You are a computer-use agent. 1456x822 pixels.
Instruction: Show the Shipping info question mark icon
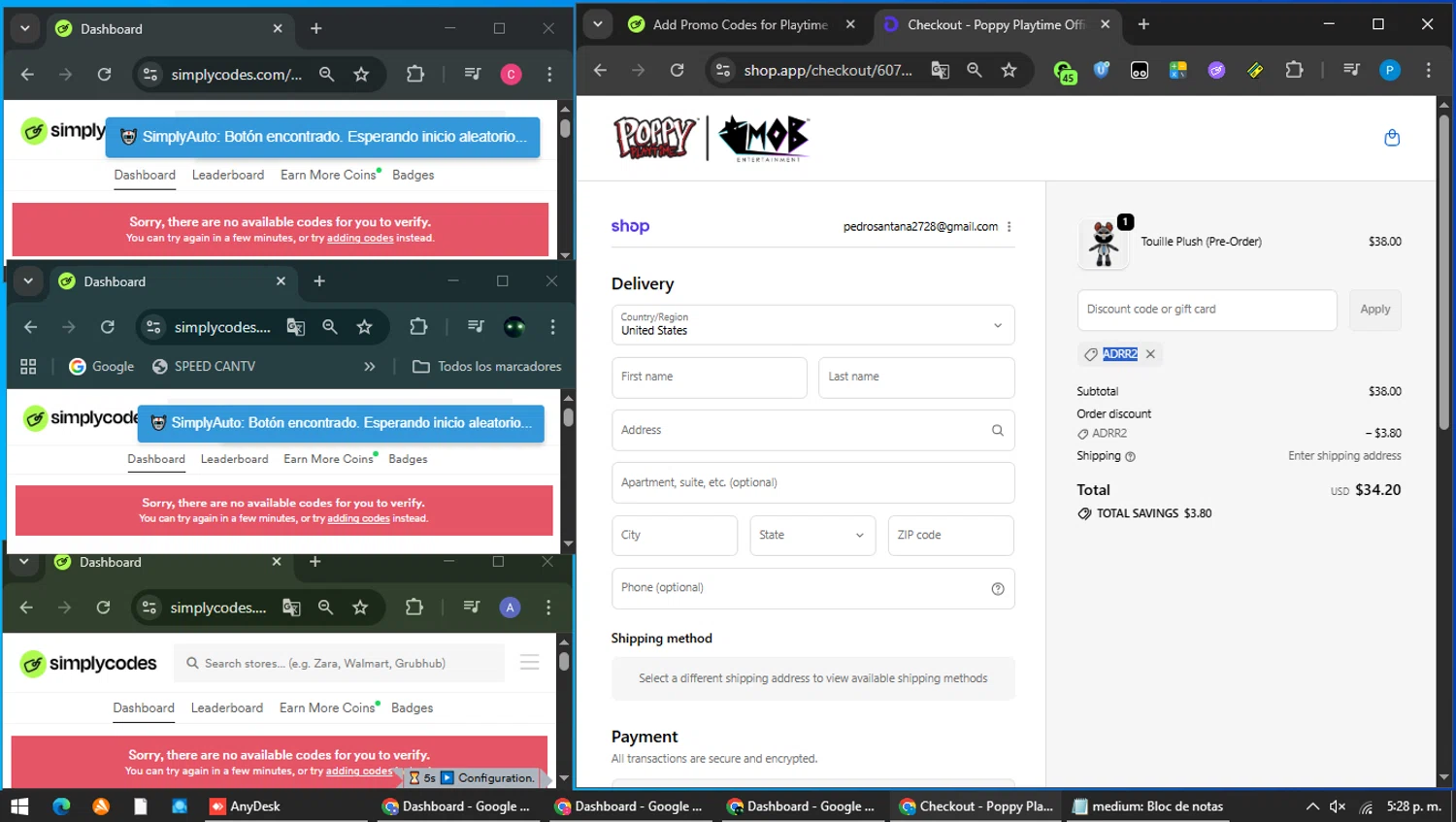1130,456
